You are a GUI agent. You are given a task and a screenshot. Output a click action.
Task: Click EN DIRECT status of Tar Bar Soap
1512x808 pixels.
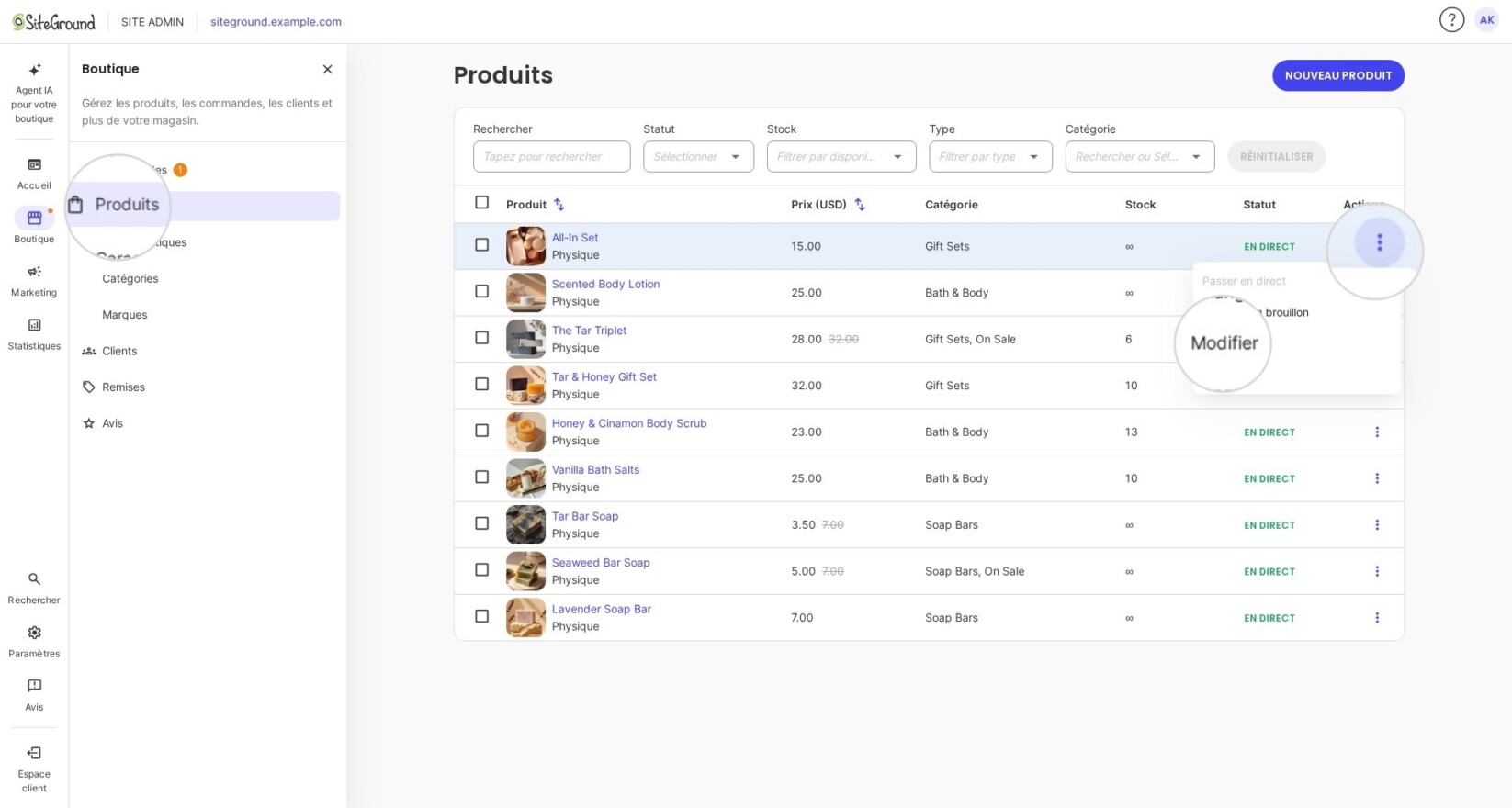coord(1269,525)
